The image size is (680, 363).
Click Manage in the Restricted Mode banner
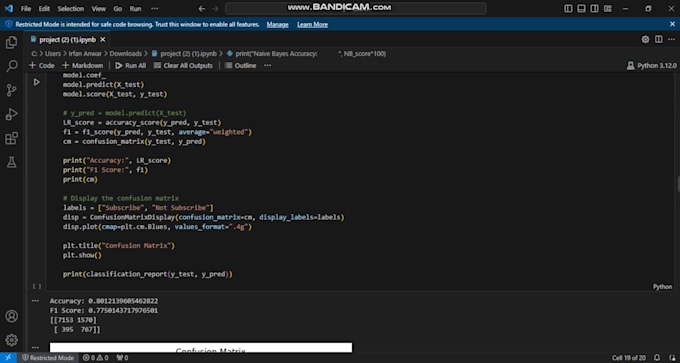[278, 25]
